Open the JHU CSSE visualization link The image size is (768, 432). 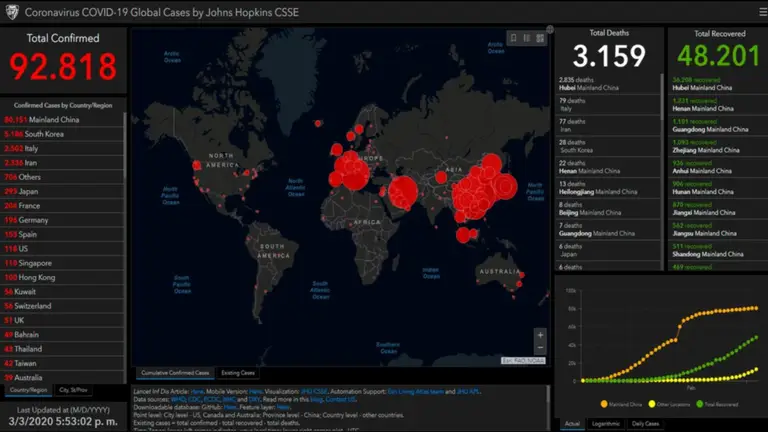[x=314, y=392]
